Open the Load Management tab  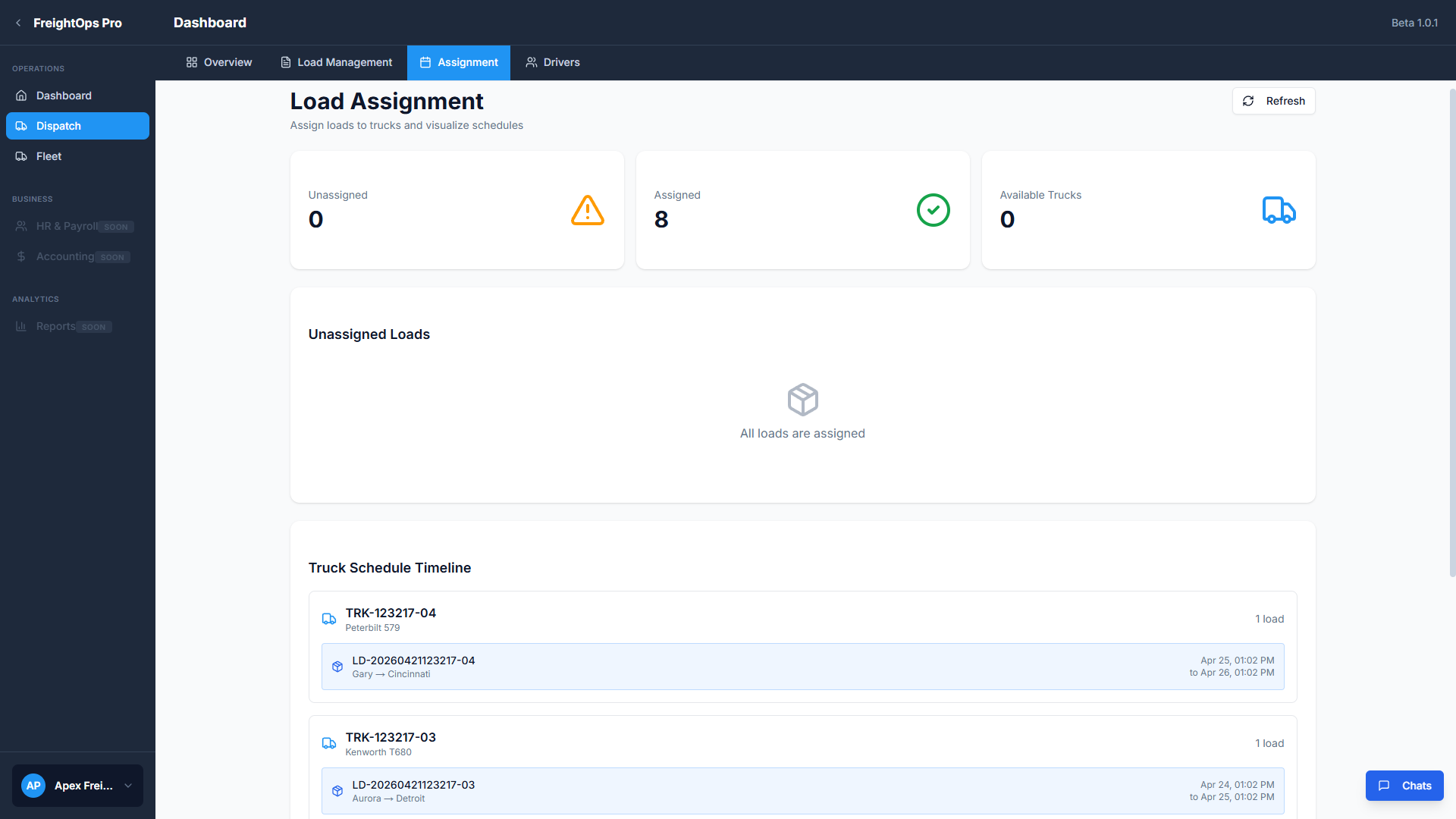click(336, 62)
